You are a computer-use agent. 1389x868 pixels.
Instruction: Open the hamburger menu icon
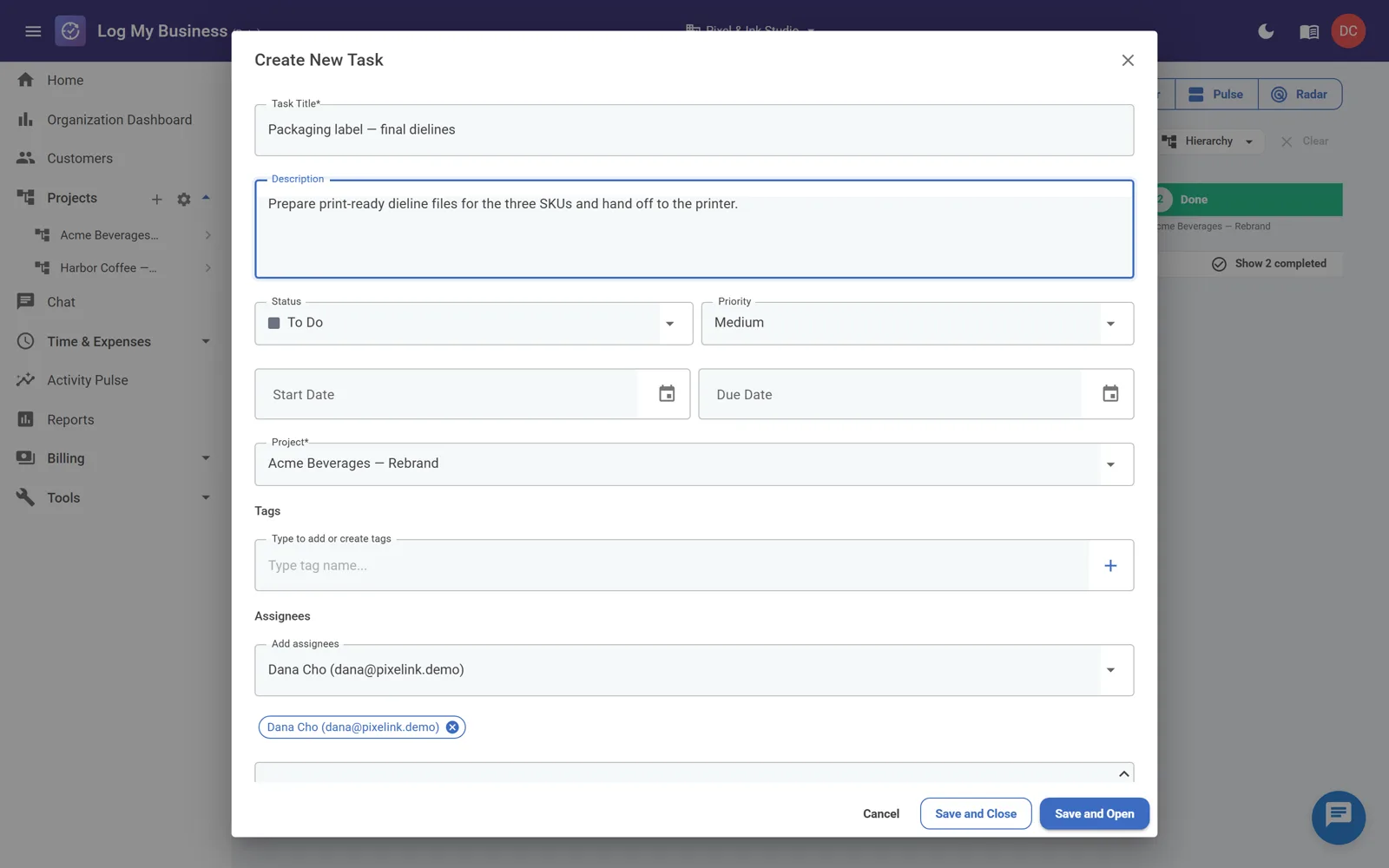coord(33,31)
